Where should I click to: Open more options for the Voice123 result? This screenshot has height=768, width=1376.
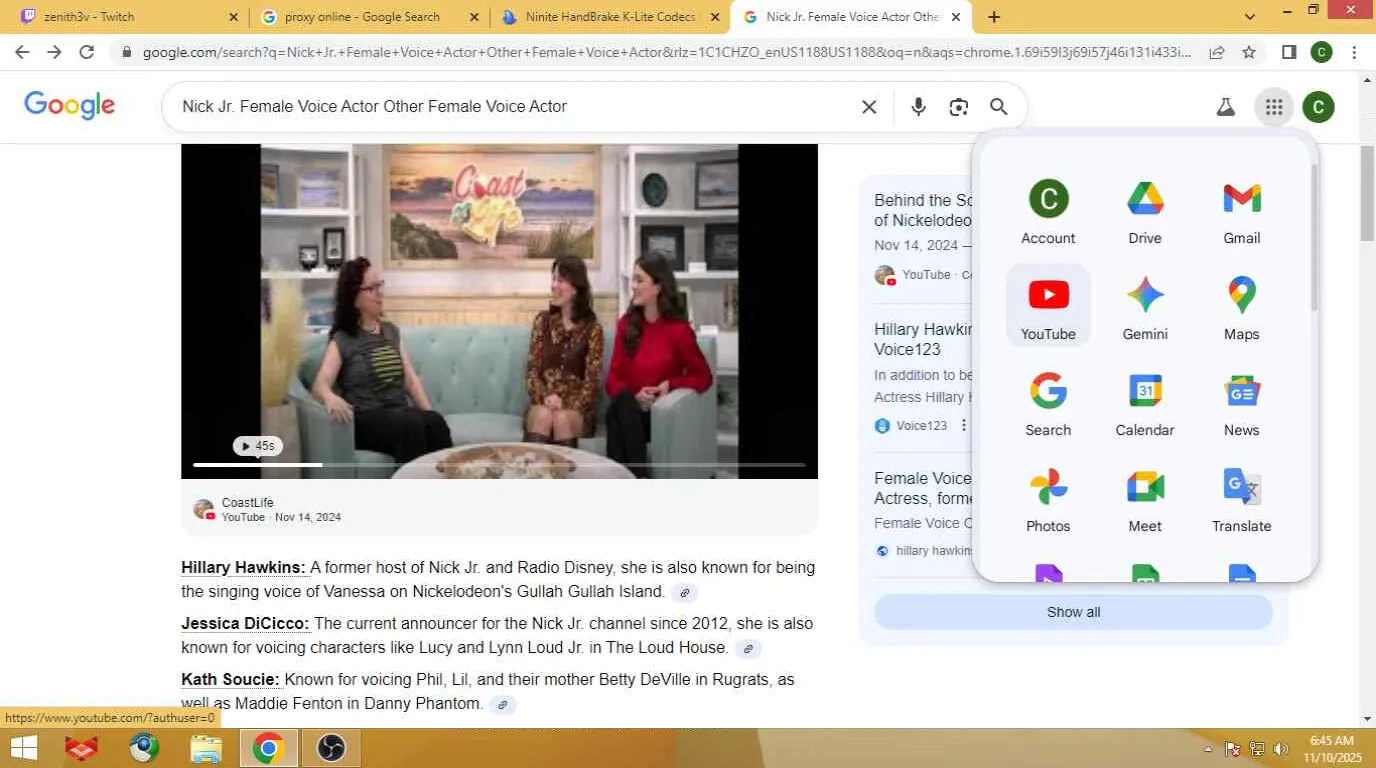pos(964,425)
